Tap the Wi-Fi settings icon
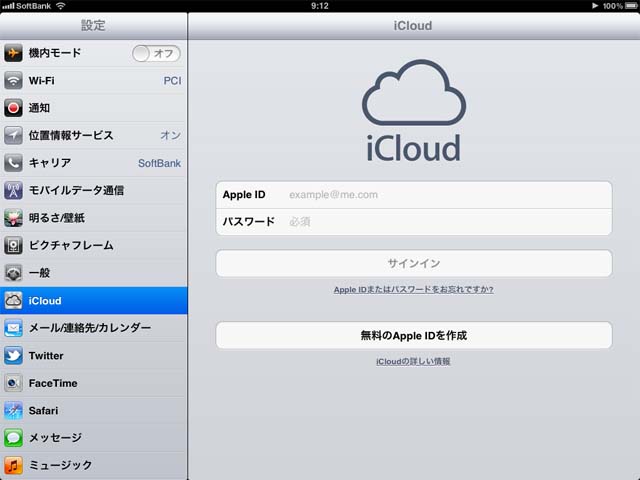 click(13, 80)
